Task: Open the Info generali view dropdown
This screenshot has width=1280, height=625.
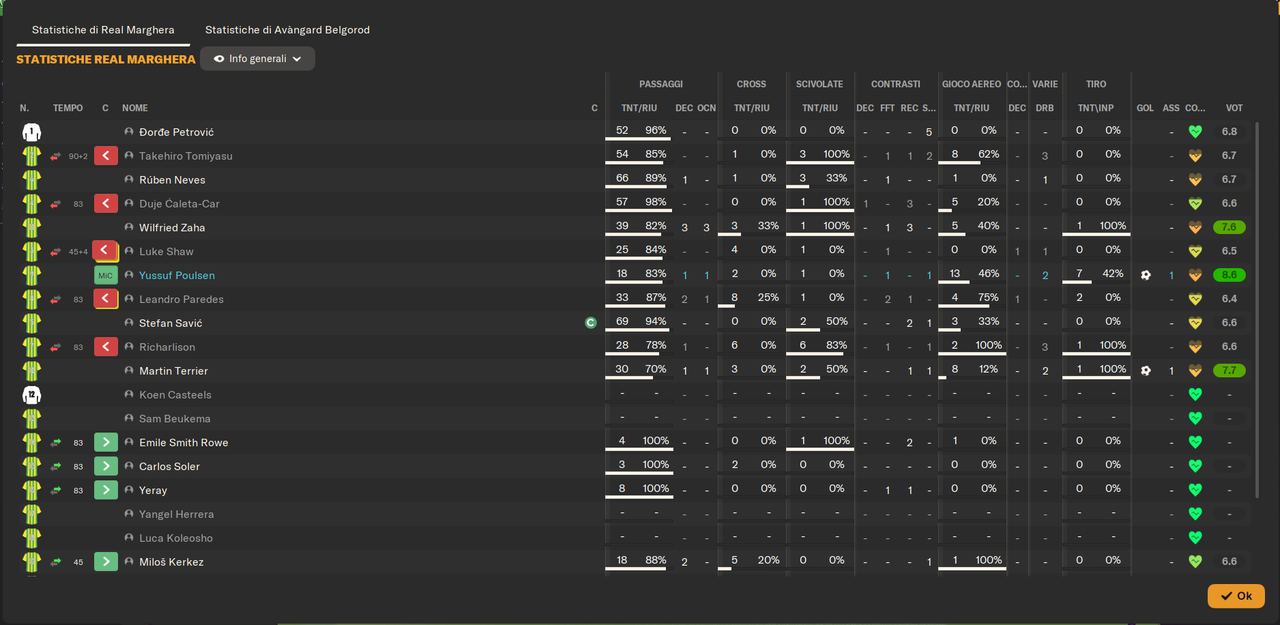Action: (257, 59)
